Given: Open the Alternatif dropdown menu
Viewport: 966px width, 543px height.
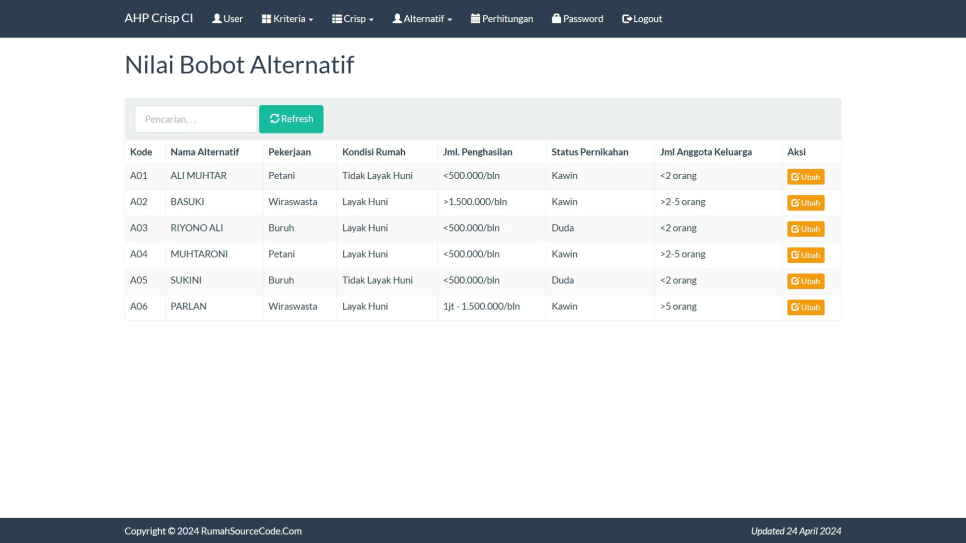Looking at the screenshot, I should pyautogui.click(x=422, y=19).
